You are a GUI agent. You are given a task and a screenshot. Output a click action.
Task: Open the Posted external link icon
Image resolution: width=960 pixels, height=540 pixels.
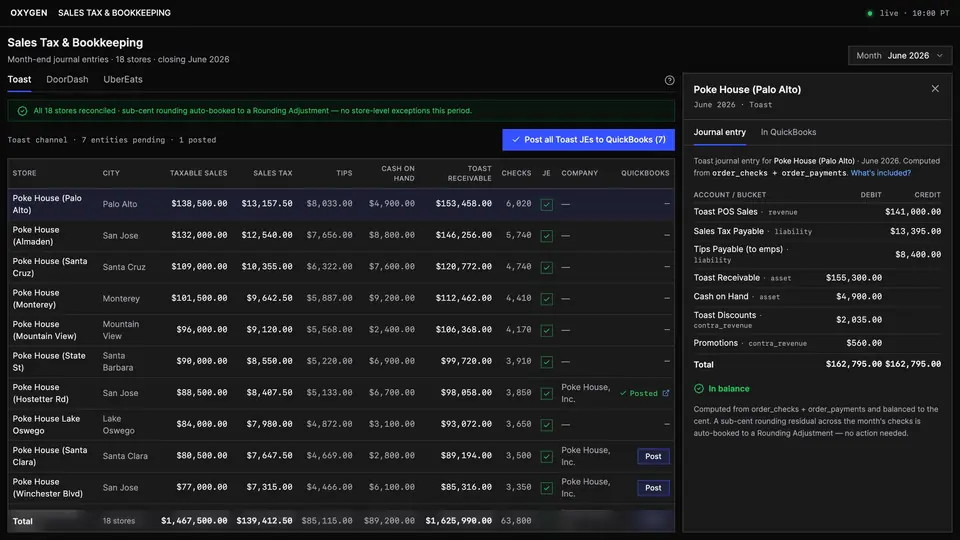click(666, 393)
